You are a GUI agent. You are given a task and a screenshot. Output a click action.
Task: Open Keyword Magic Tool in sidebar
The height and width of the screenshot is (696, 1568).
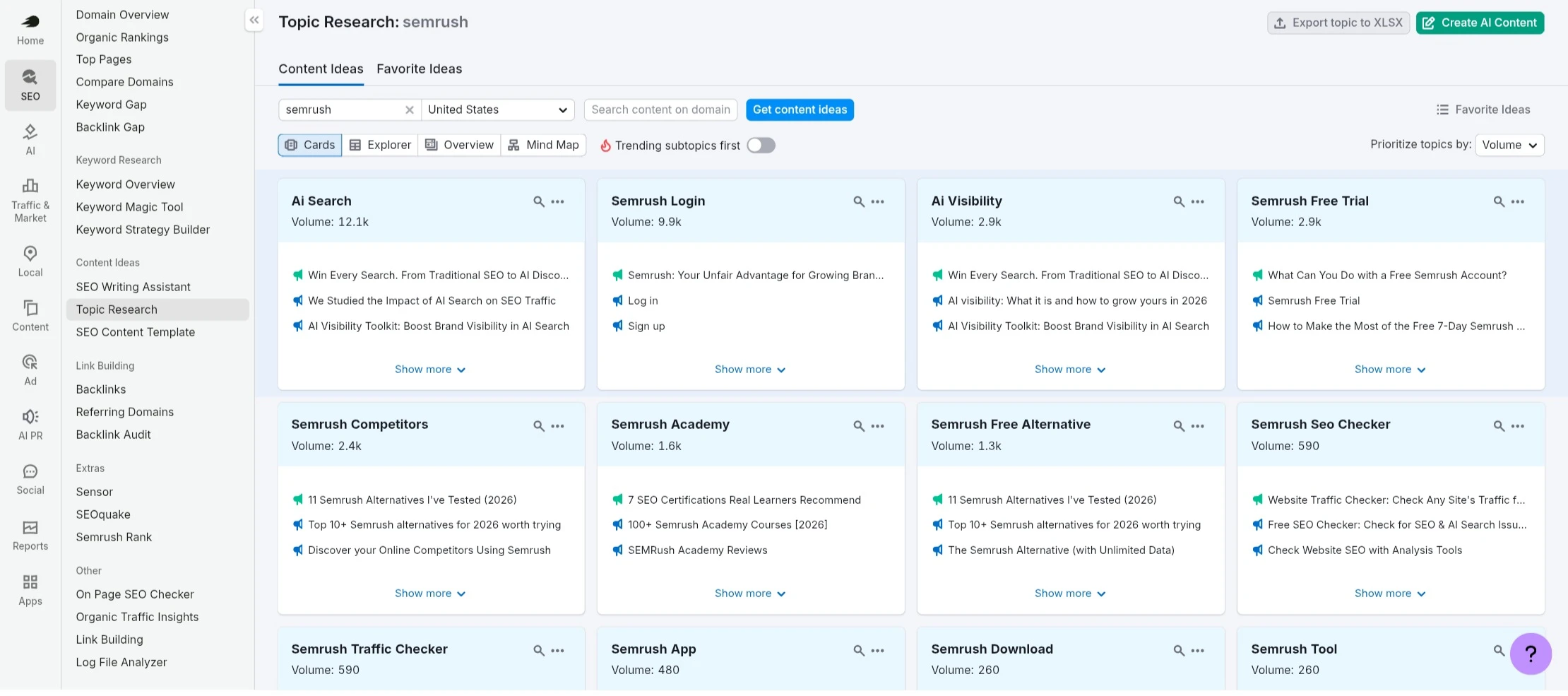point(129,207)
